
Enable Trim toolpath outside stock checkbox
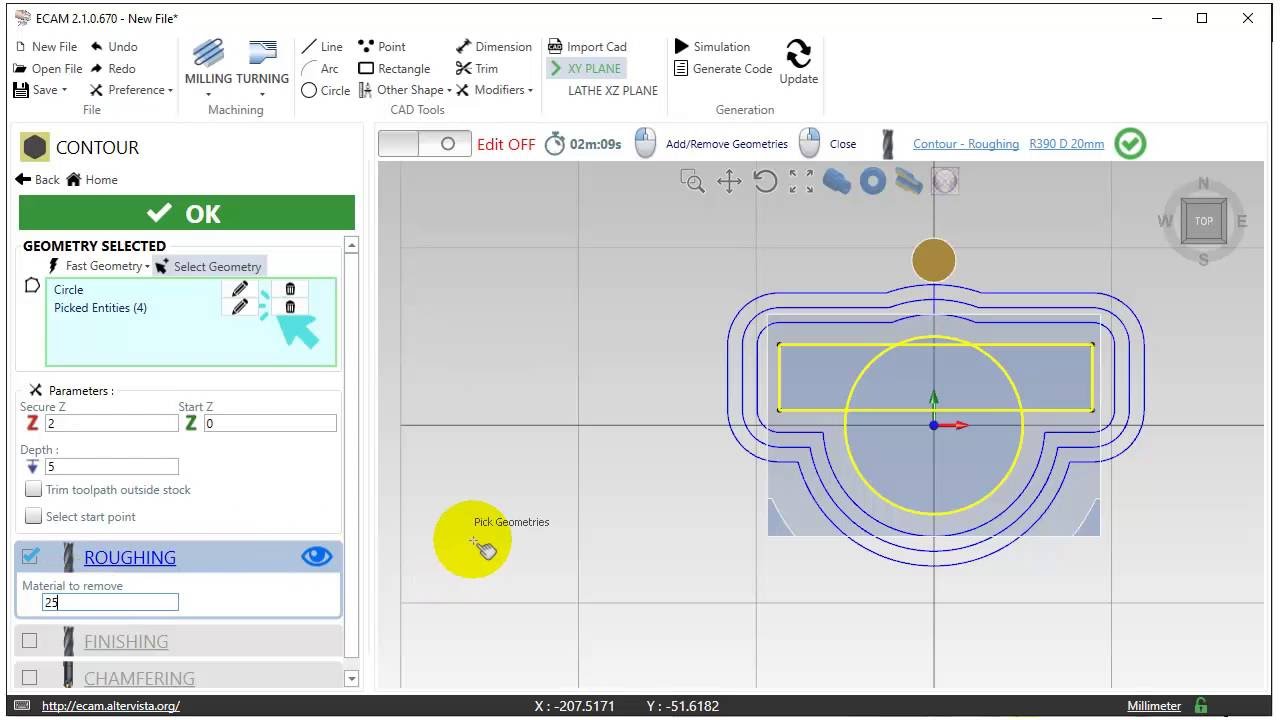34,490
